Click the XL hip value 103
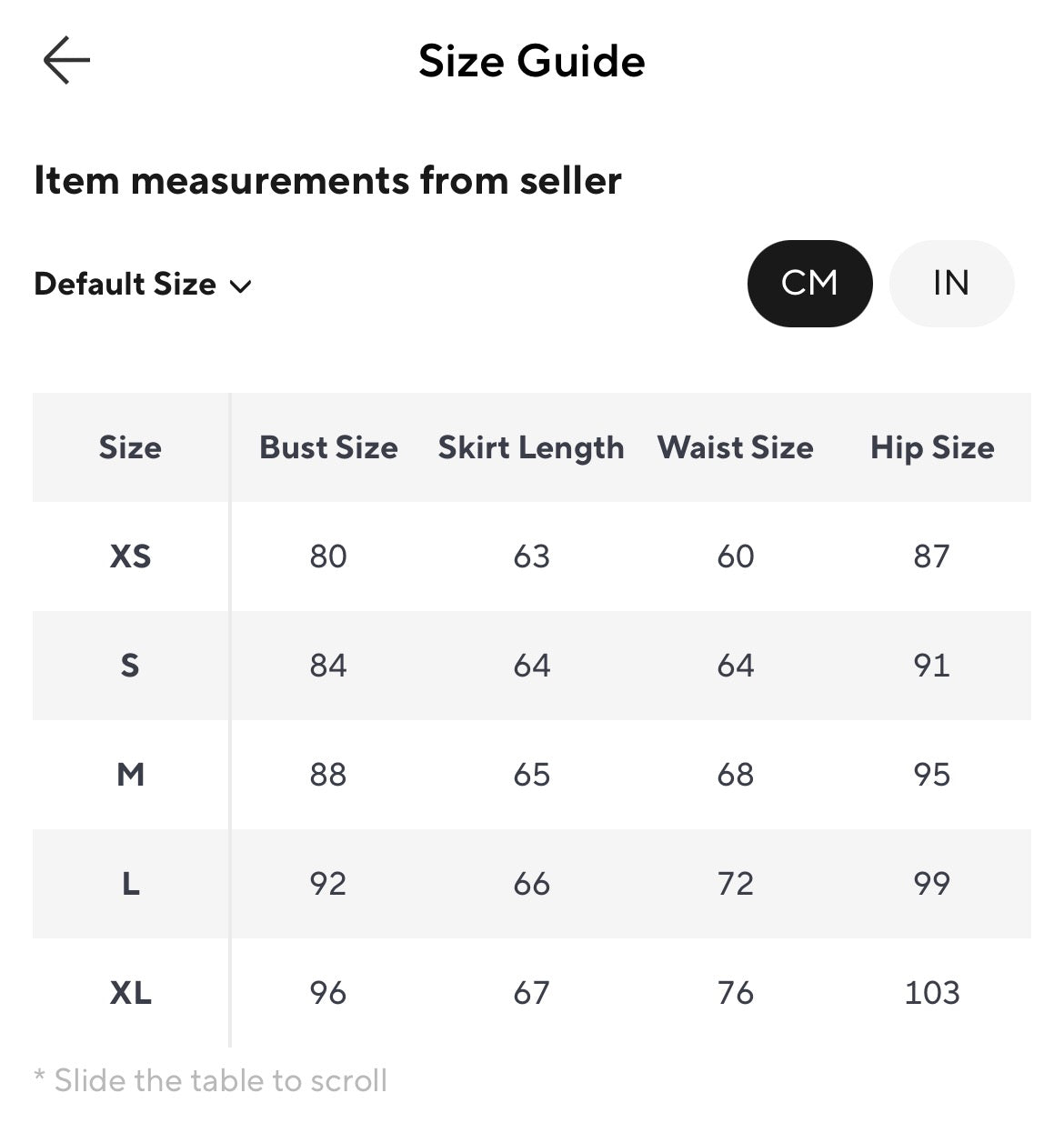 pos(932,993)
